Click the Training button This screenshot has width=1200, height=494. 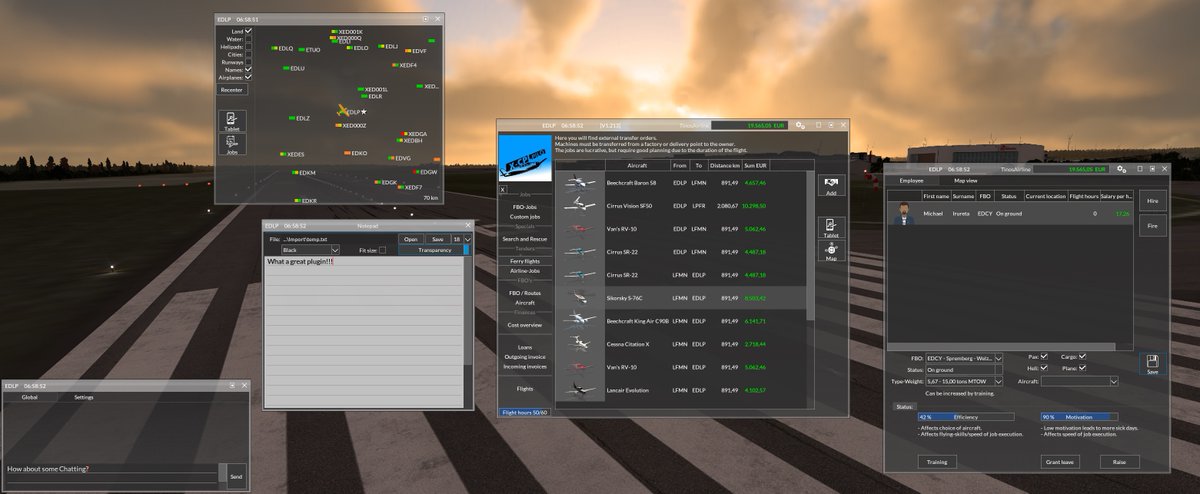[x=937, y=462]
